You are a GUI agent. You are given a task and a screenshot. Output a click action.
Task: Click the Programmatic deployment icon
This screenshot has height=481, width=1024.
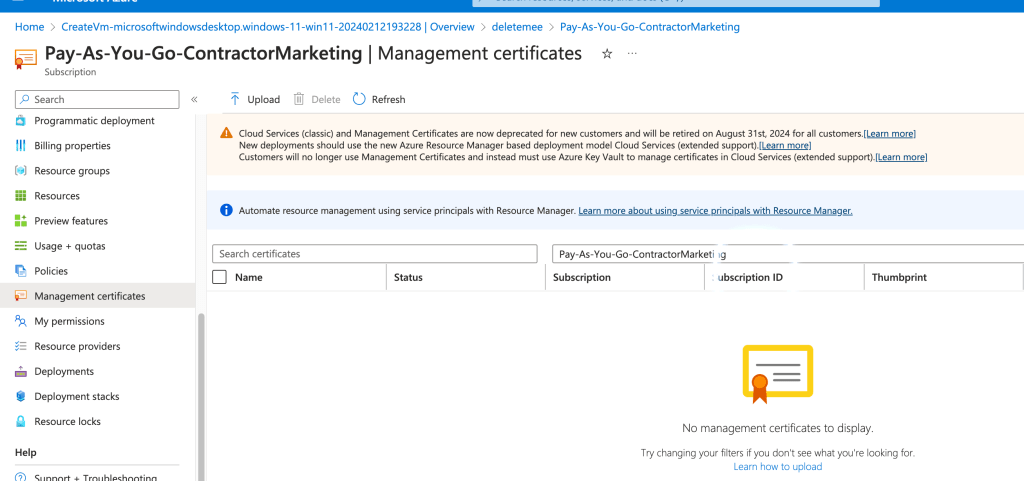click(21, 121)
